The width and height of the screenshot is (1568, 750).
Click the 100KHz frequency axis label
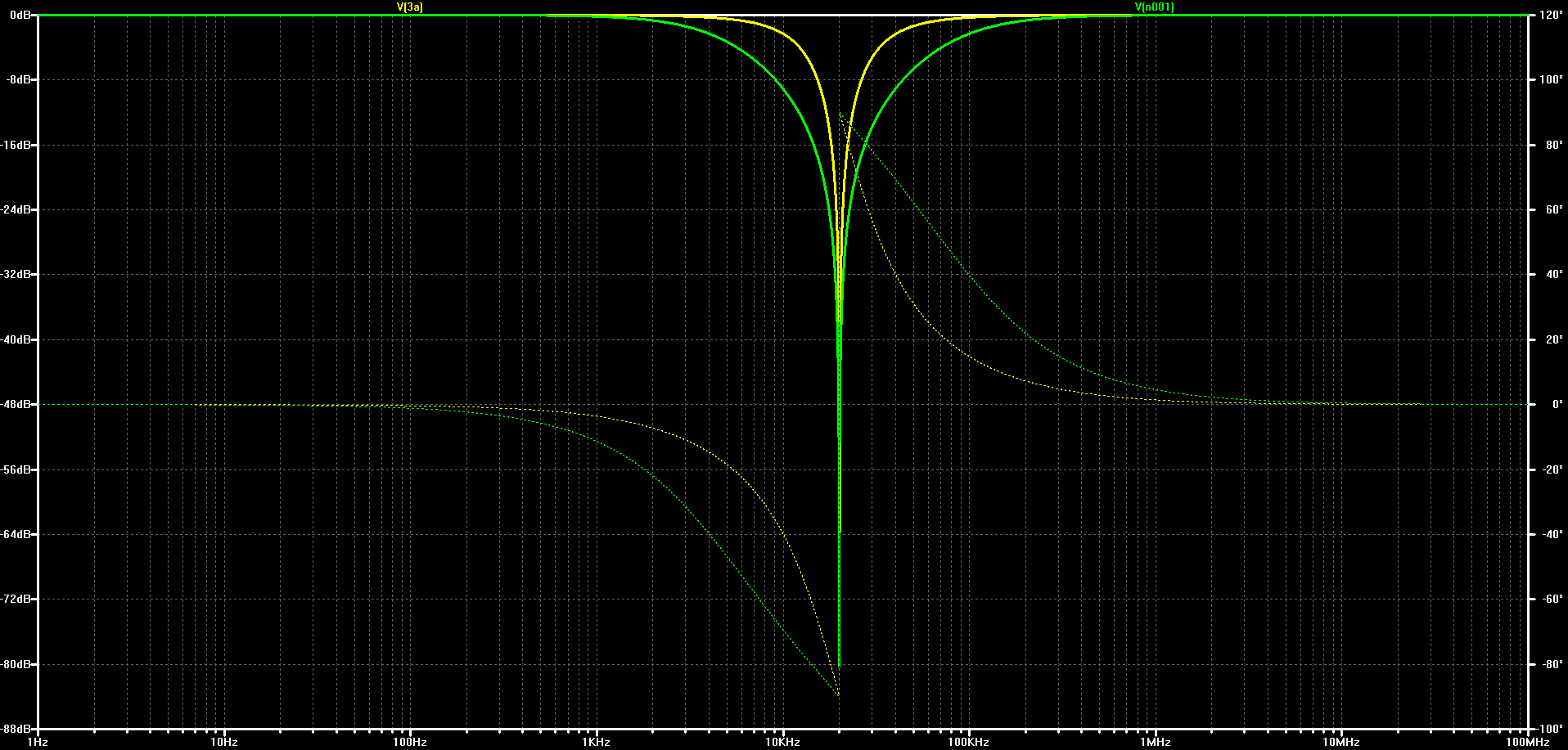click(x=968, y=743)
